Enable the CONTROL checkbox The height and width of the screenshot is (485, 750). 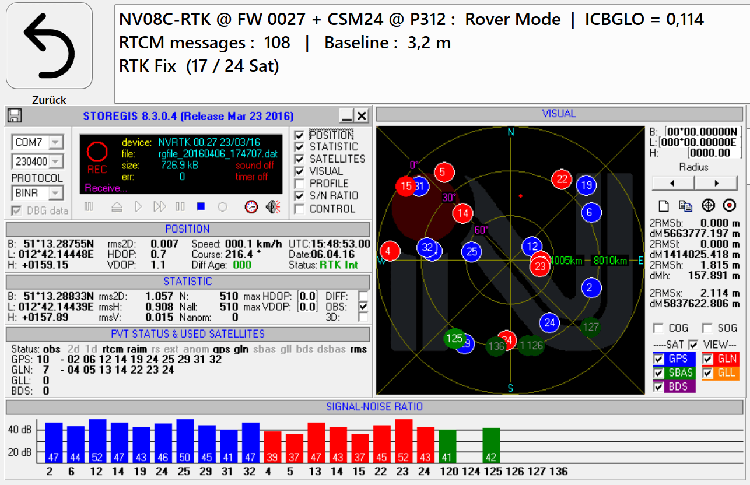pyautogui.click(x=300, y=209)
